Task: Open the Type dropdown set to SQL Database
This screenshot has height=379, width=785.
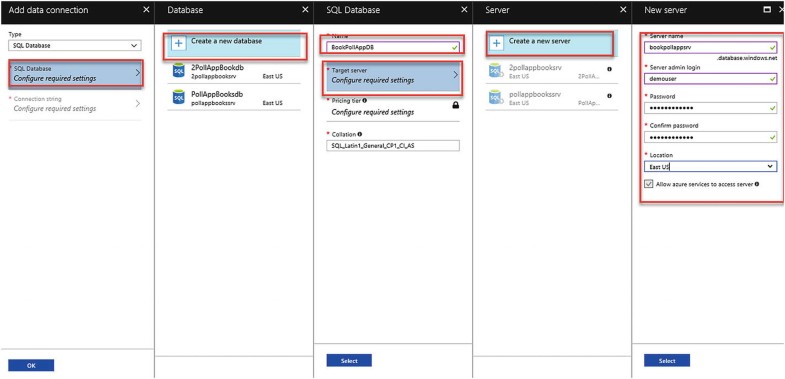Action: click(x=75, y=46)
